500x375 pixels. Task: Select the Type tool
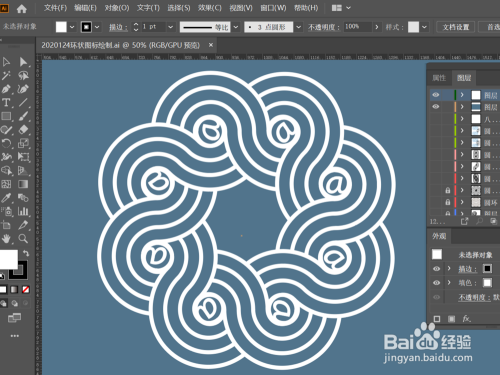click(x=6, y=102)
